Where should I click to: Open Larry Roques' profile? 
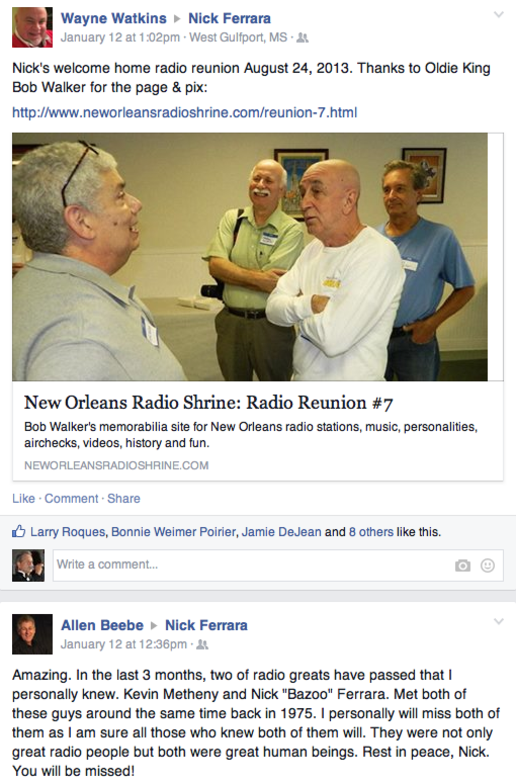pyautogui.click(x=68, y=532)
